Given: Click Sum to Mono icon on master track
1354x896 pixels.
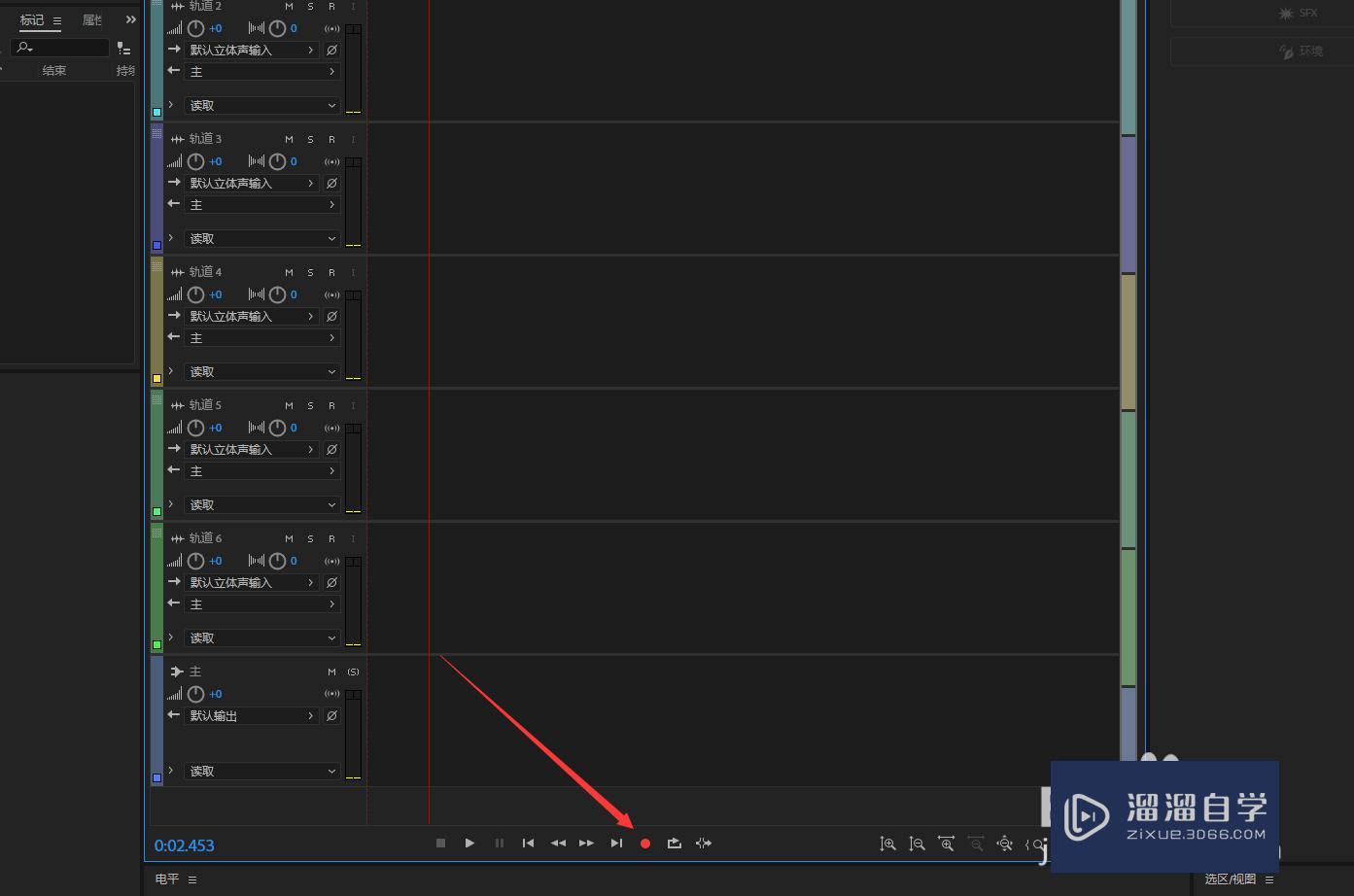Looking at the screenshot, I should (x=331, y=694).
